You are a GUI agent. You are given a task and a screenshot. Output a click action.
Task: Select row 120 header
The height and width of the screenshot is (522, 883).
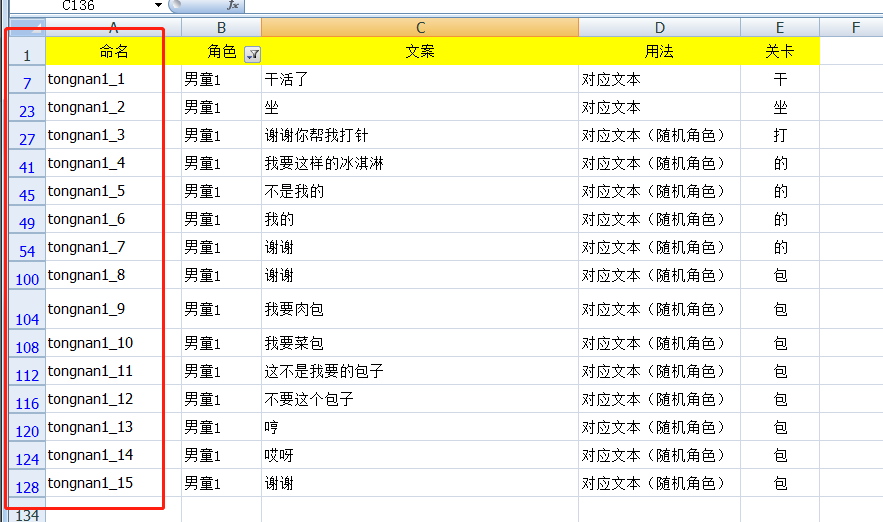point(27,427)
